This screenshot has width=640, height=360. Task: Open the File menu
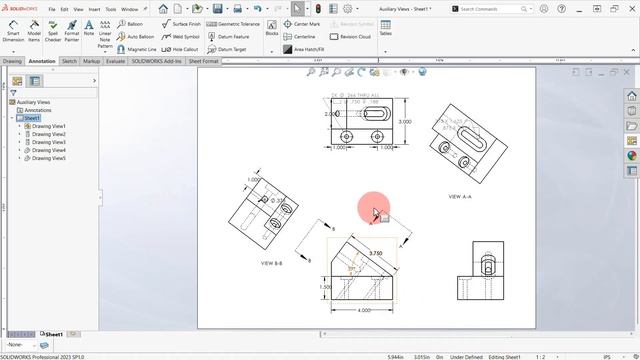coord(51,9)
